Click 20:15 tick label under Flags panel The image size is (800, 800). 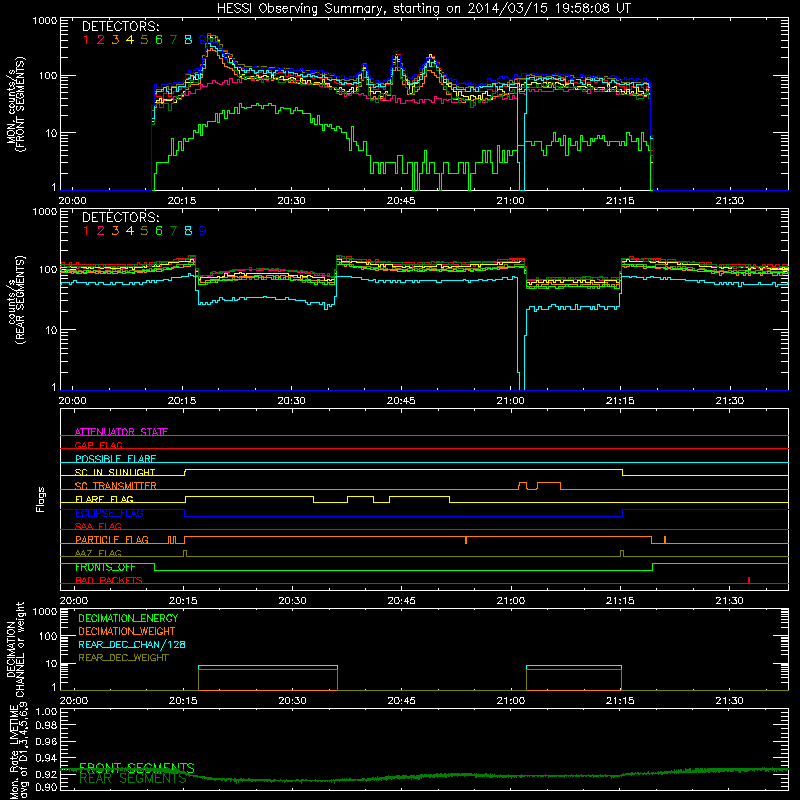tap(183, 601)
